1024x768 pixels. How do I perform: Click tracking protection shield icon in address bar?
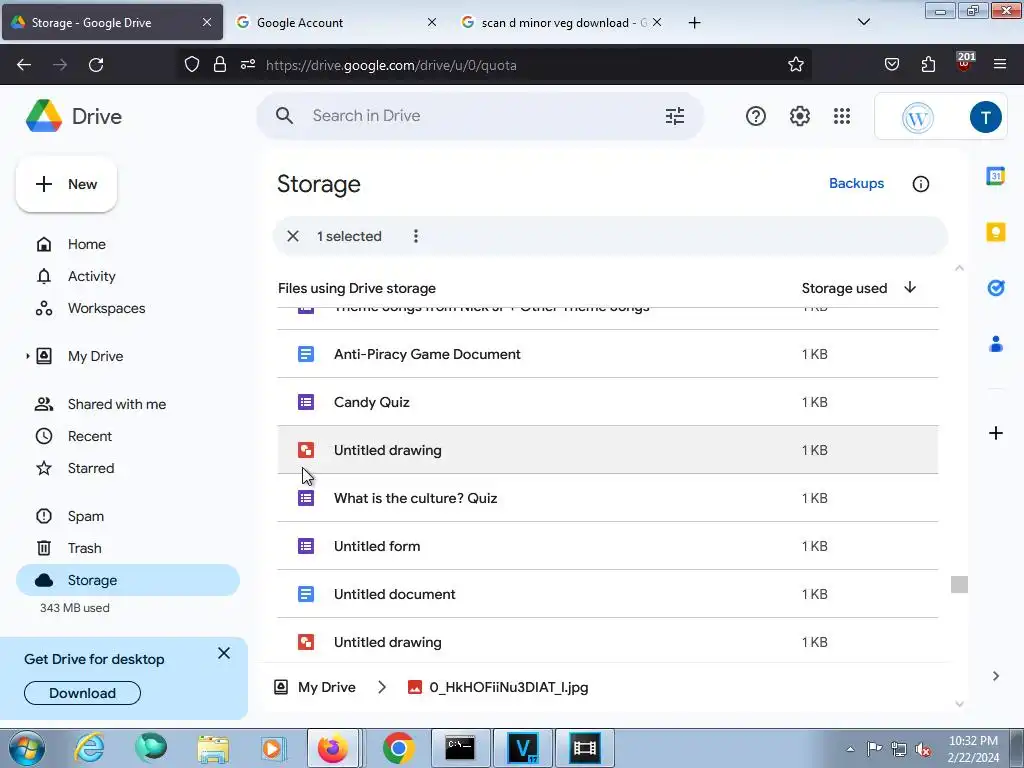tap(191, 64)
